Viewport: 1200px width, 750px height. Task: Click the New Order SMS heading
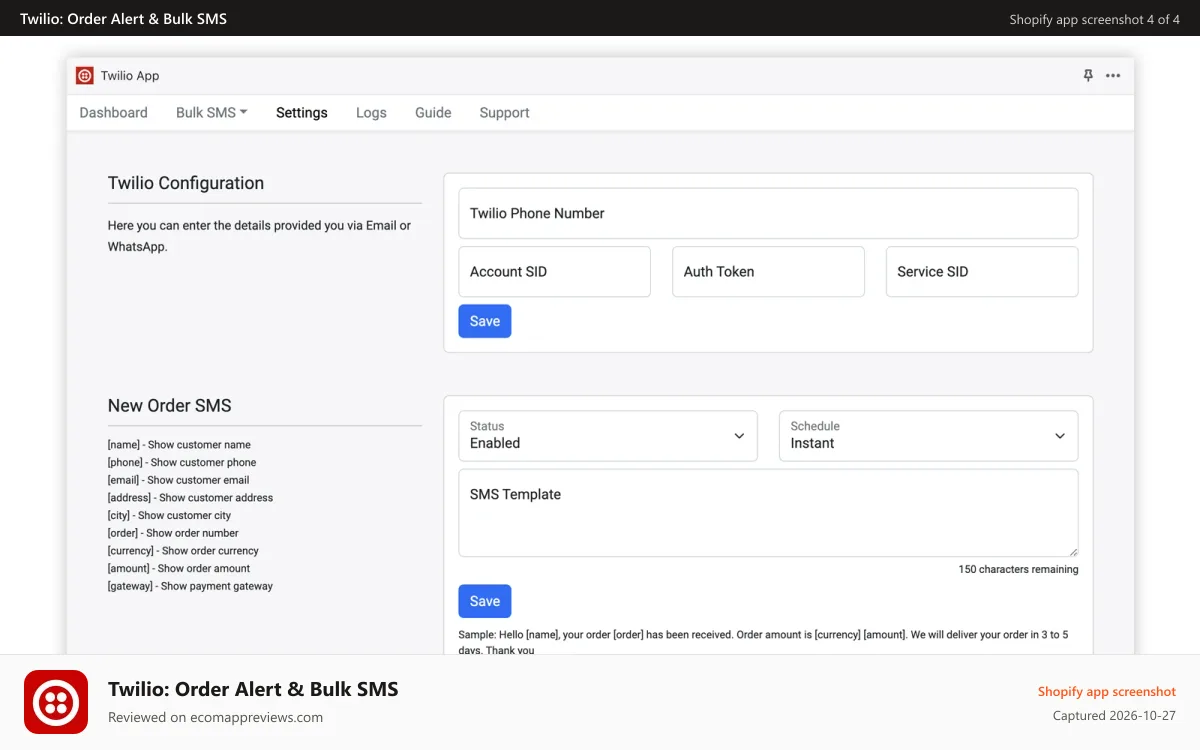click(170, 406)
